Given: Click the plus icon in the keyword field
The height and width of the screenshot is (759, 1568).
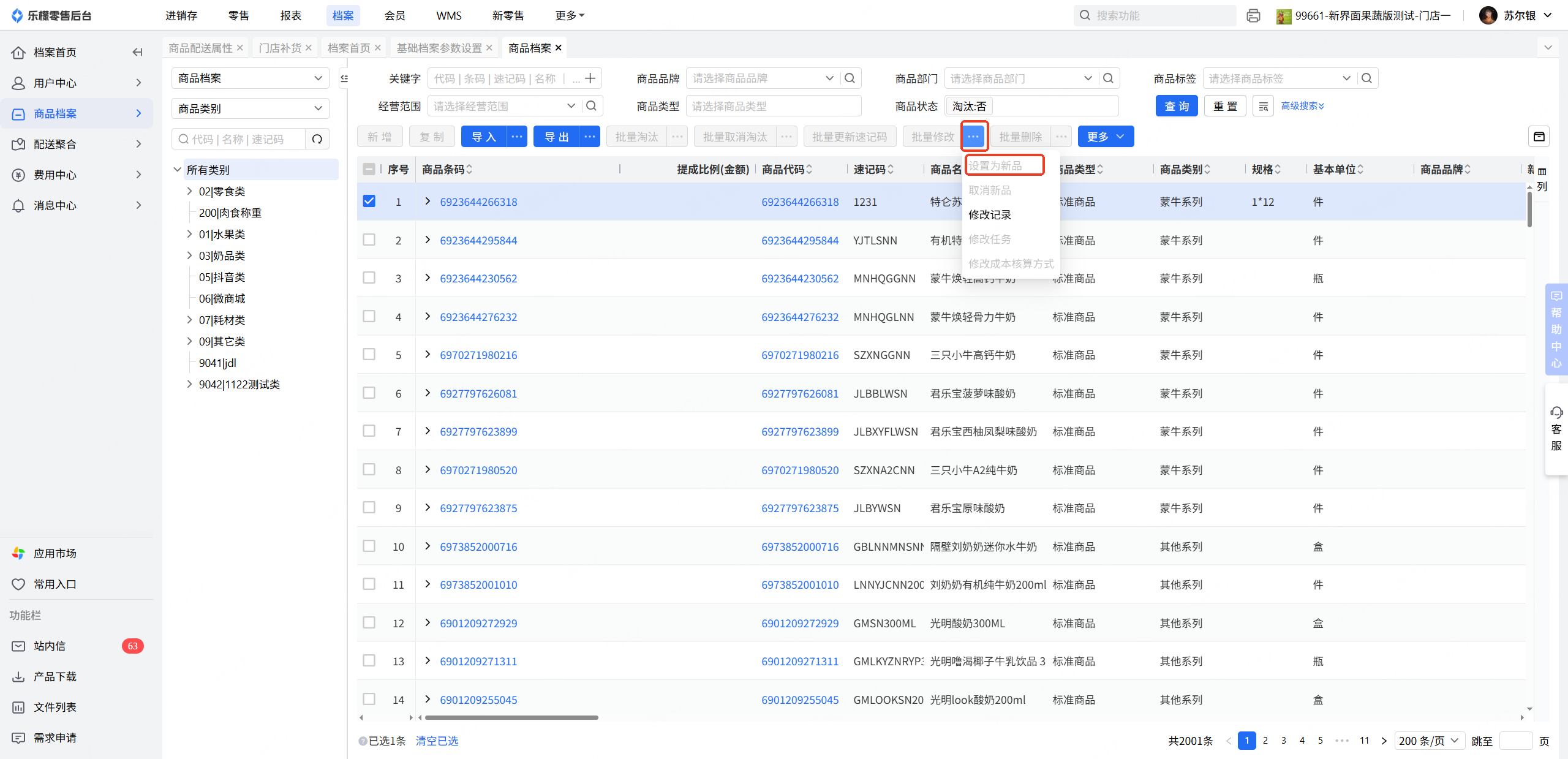Looking at the screenshot, I should point(590,78).
